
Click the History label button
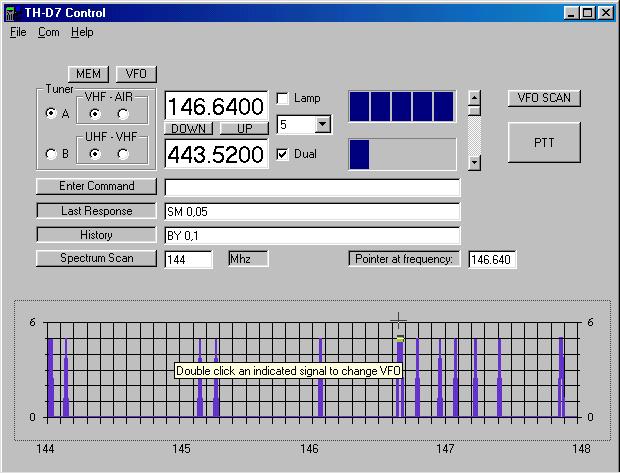click(96, 235)
